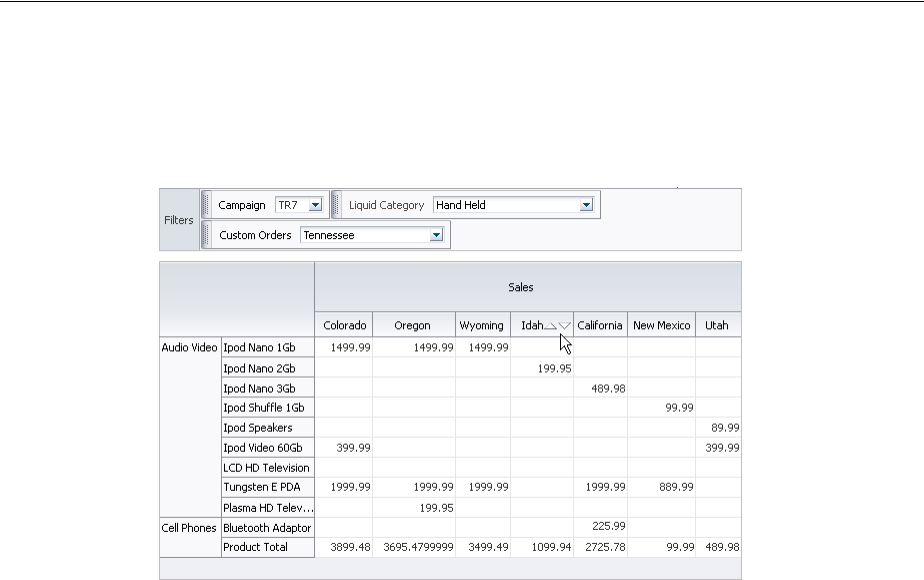Click the Sales header cell

click(528, 287)
